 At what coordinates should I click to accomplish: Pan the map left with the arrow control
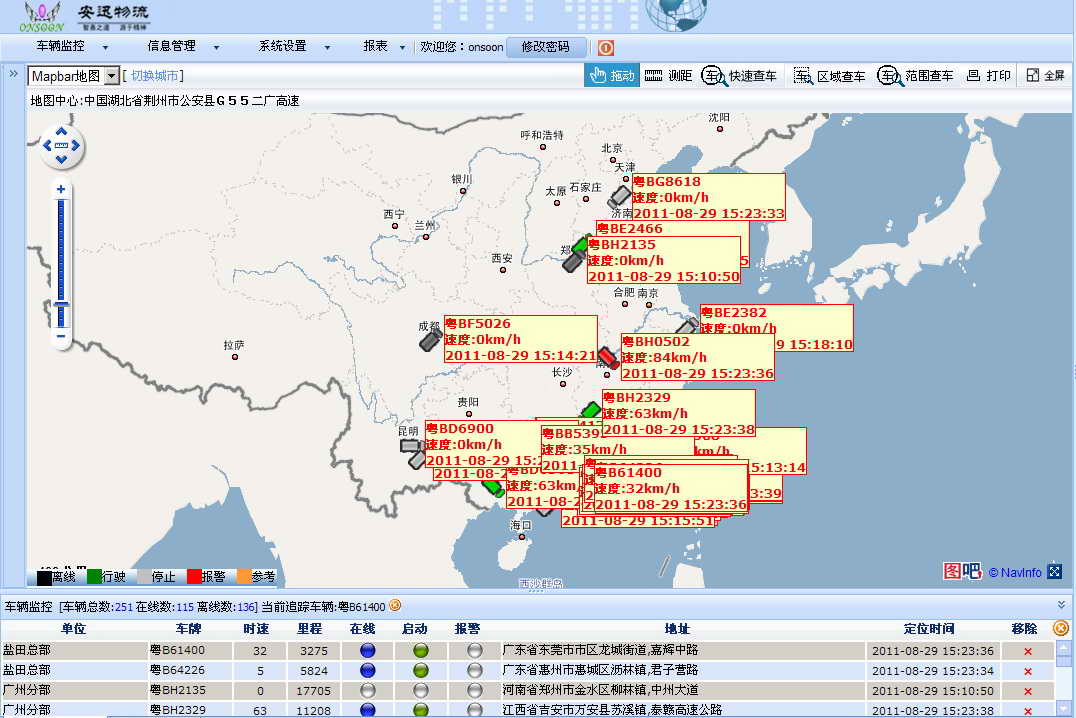(x=47, y=146)
